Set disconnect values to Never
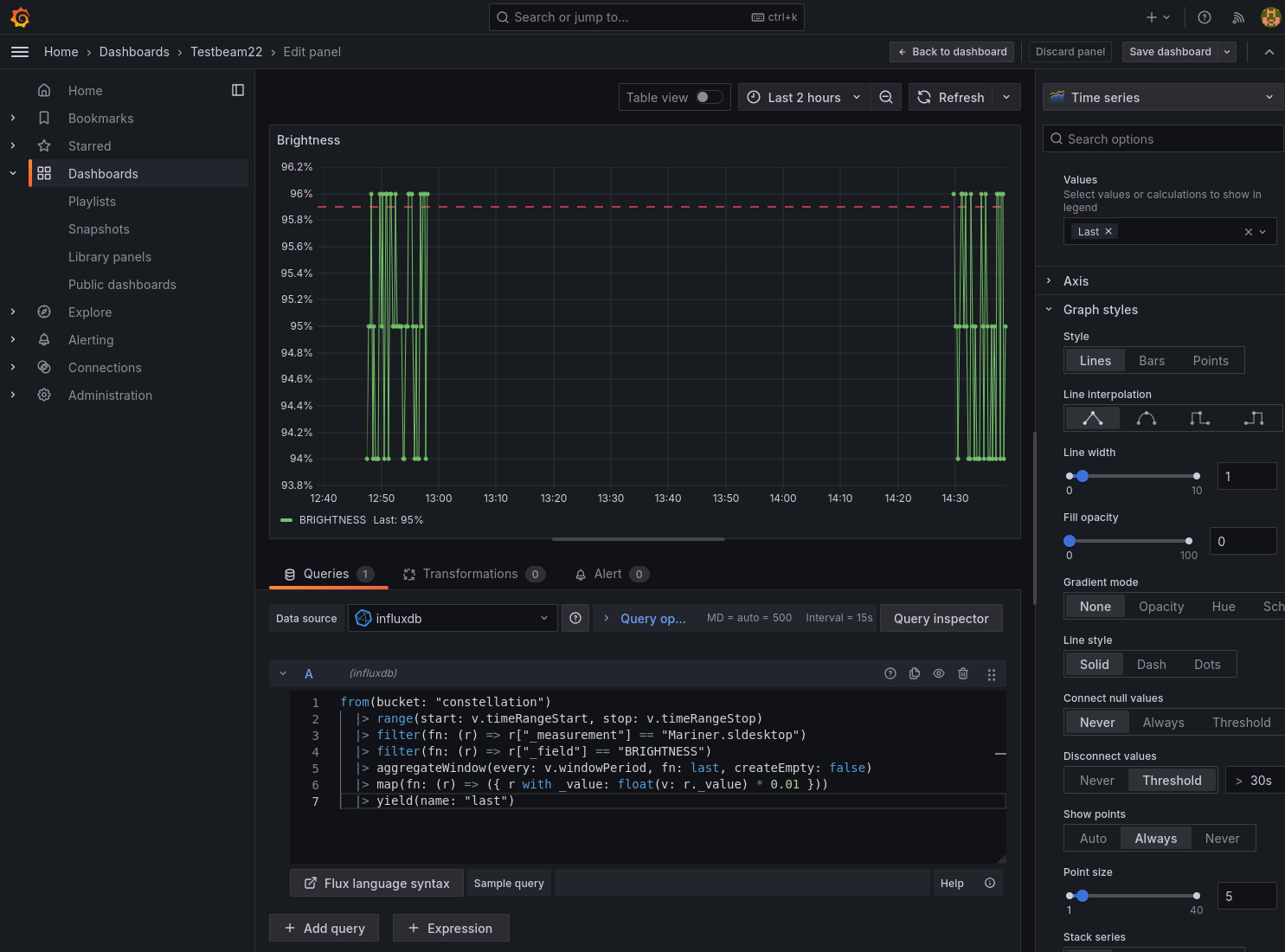This screenshot has width=1285, height=952. click(1096, 781)
